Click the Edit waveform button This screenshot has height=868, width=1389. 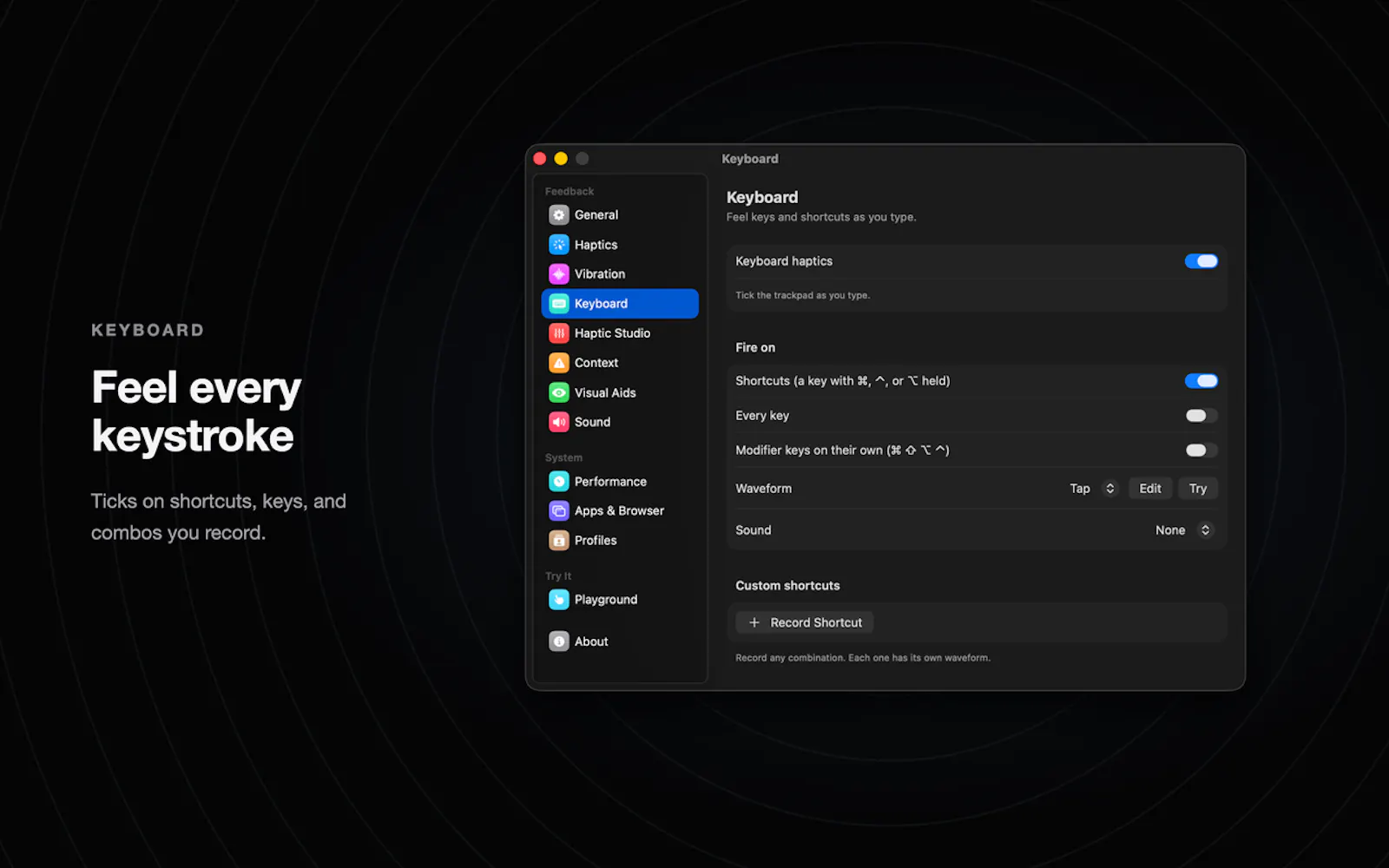(1150, 489)
